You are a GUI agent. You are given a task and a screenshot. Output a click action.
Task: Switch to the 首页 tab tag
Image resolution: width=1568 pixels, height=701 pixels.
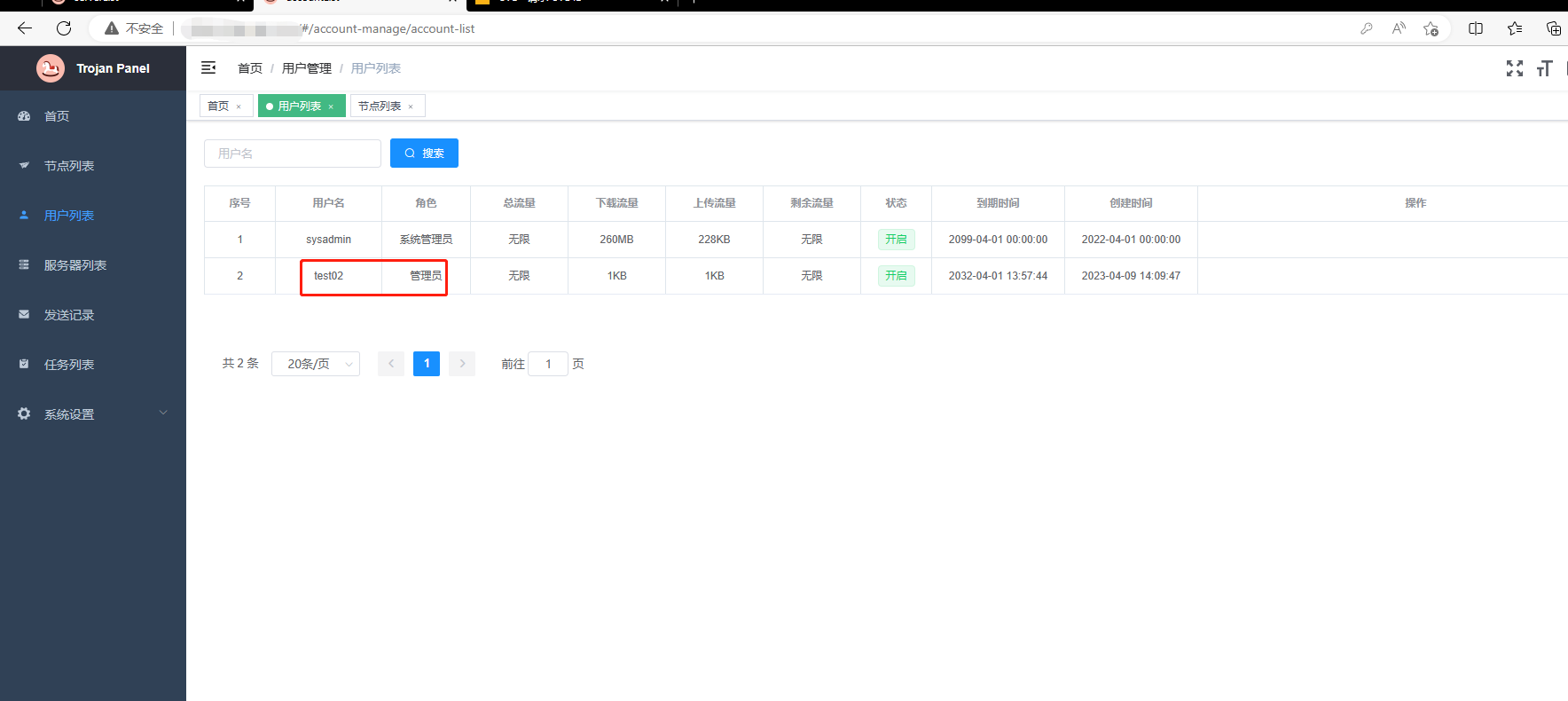point(218,106)
